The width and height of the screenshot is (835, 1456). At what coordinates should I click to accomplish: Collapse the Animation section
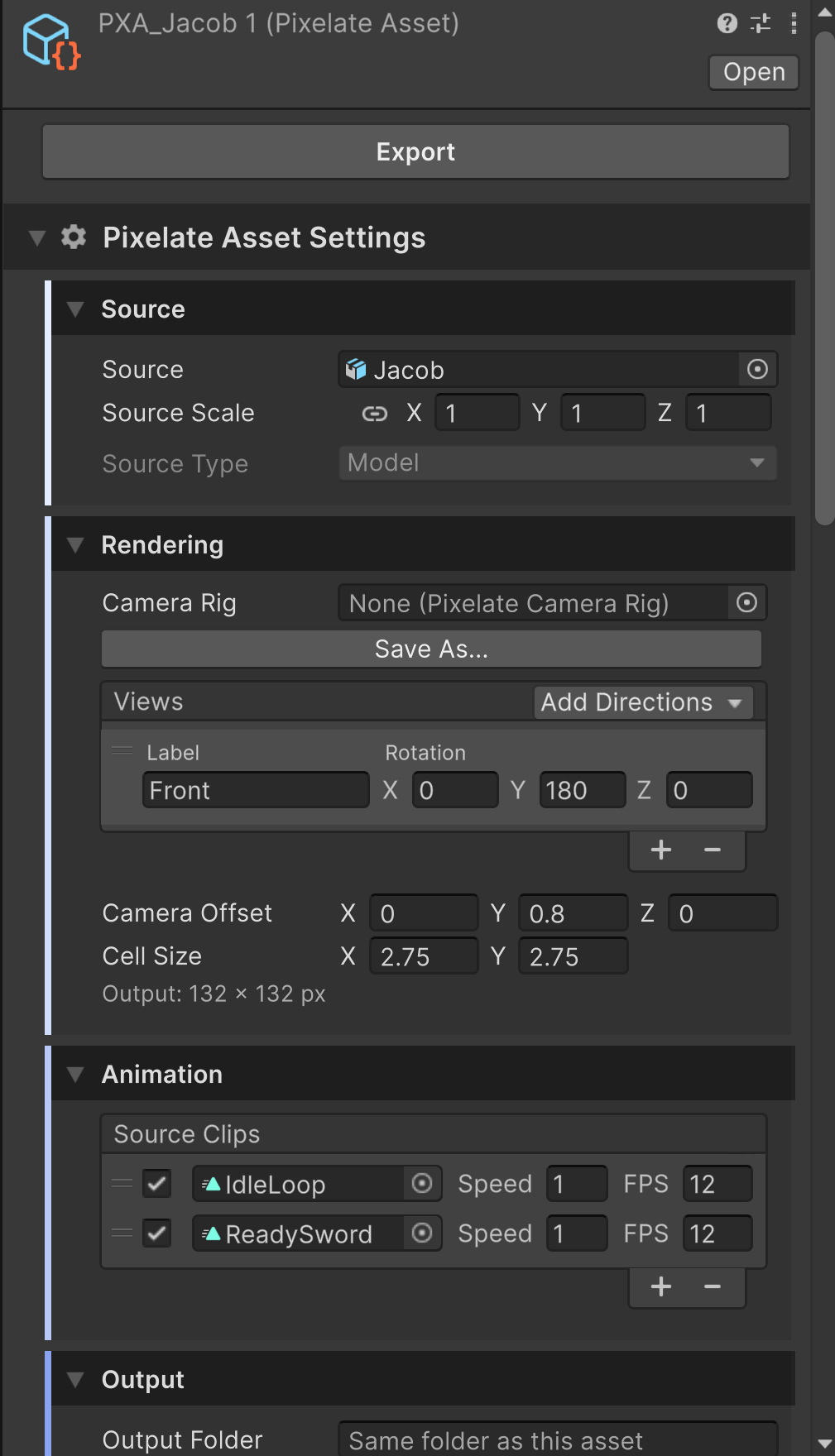point(75,1075)
